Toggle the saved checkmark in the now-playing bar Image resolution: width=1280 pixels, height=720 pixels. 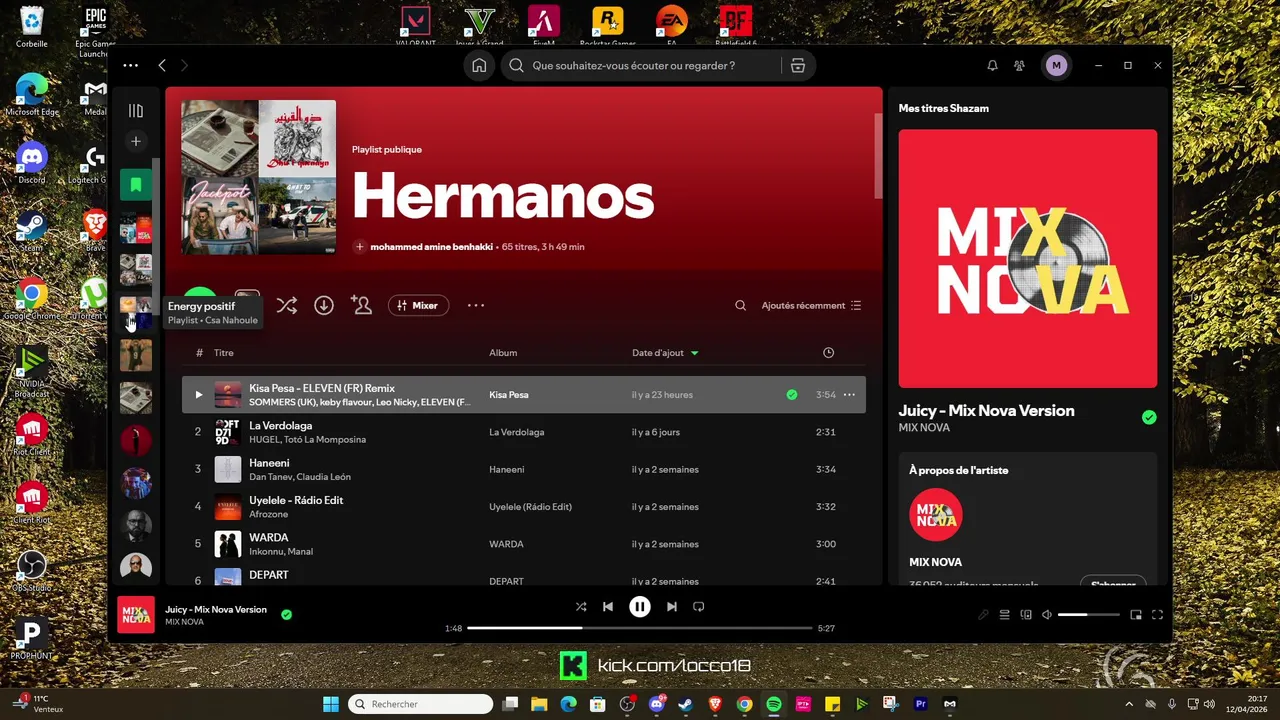click(x=286, y=614)
